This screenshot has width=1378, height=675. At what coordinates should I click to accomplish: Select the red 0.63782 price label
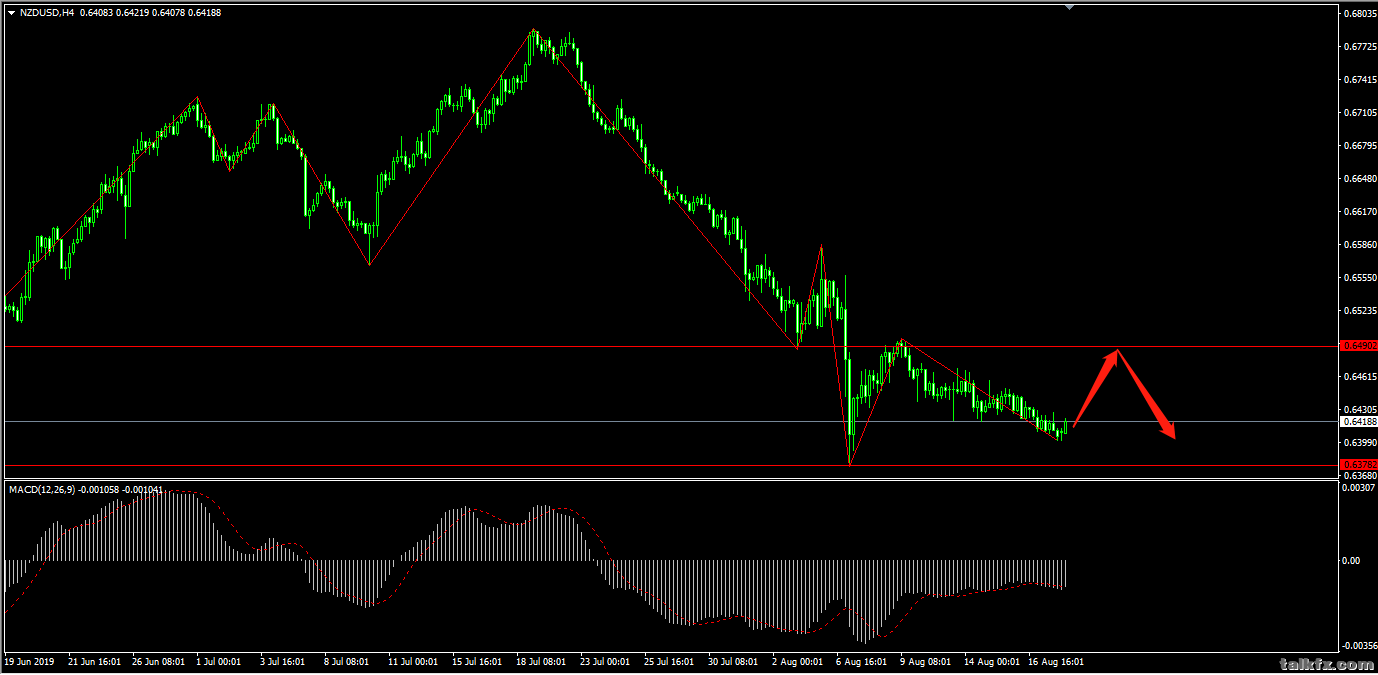(1358, 465)
